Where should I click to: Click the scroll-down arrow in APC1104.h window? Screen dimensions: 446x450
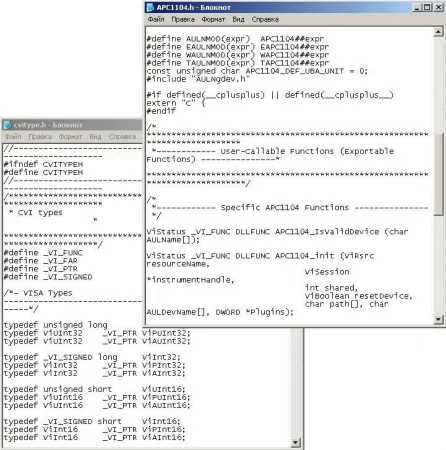[x=438, y=320]
